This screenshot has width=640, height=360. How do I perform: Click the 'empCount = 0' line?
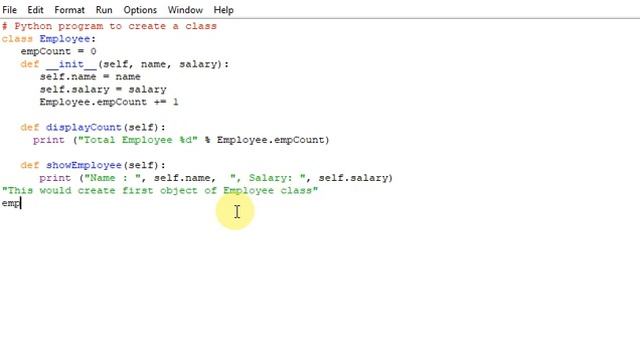(x=58, y=51)
